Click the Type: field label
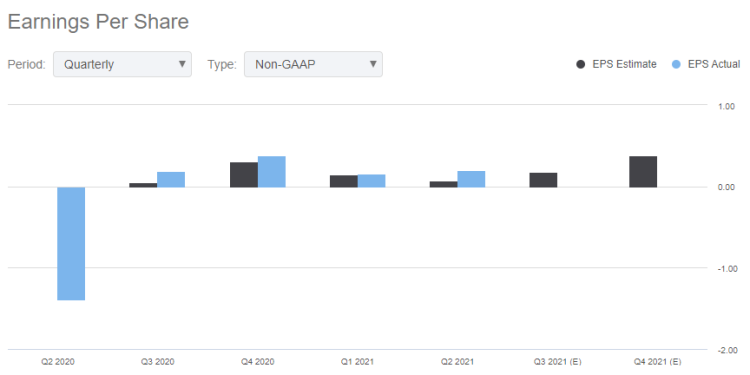 pos(222,65)
